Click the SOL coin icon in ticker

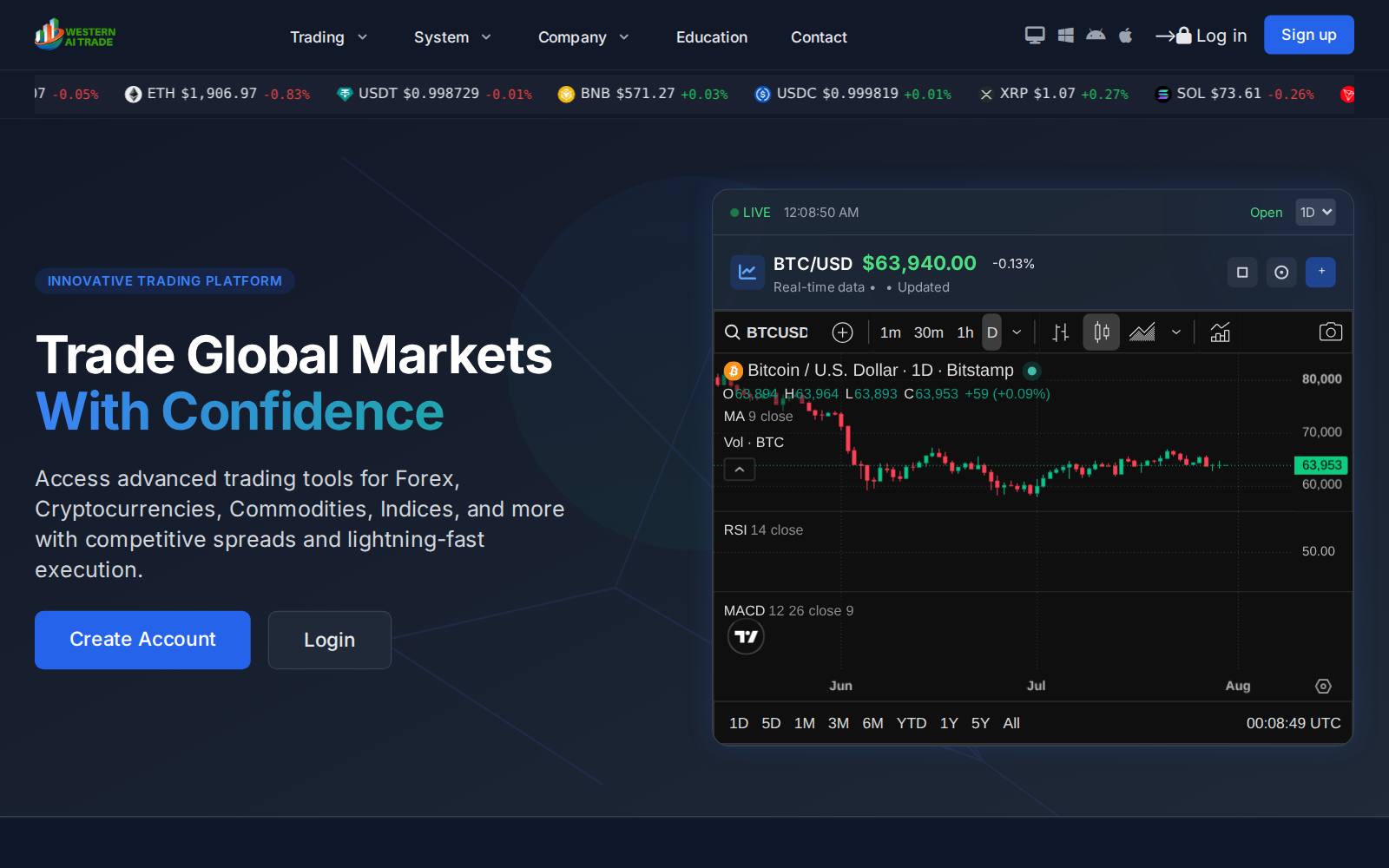[1162, 94]
